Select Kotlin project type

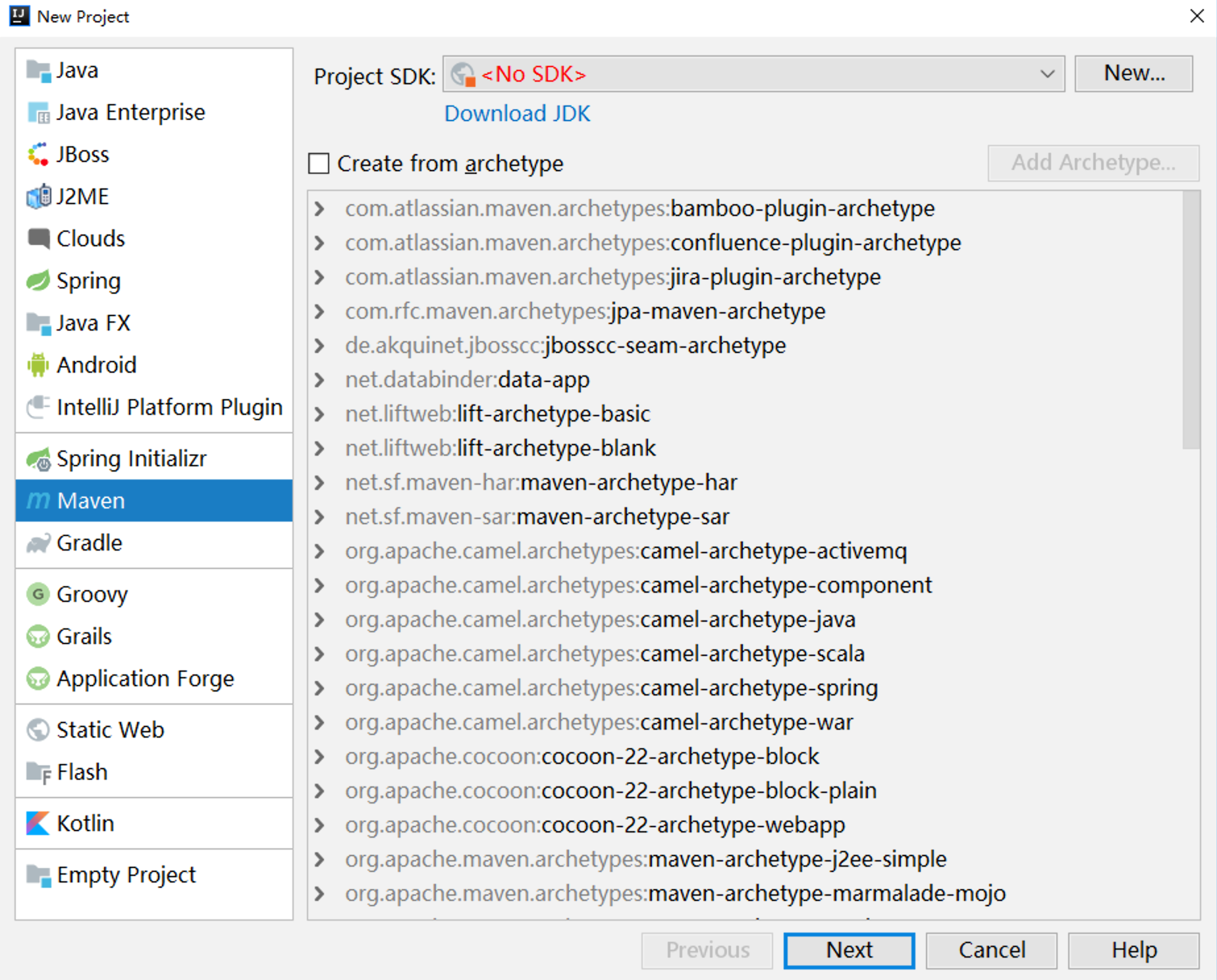[154, 823]
